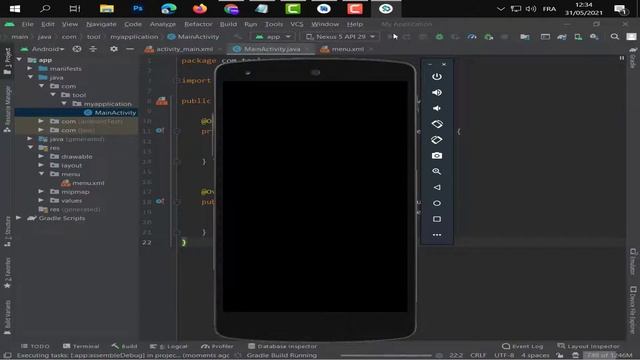The height and width of the screenshot is (360, 640).
Task: Raise emulator volume with volume up icon
Action: (437, 93)
